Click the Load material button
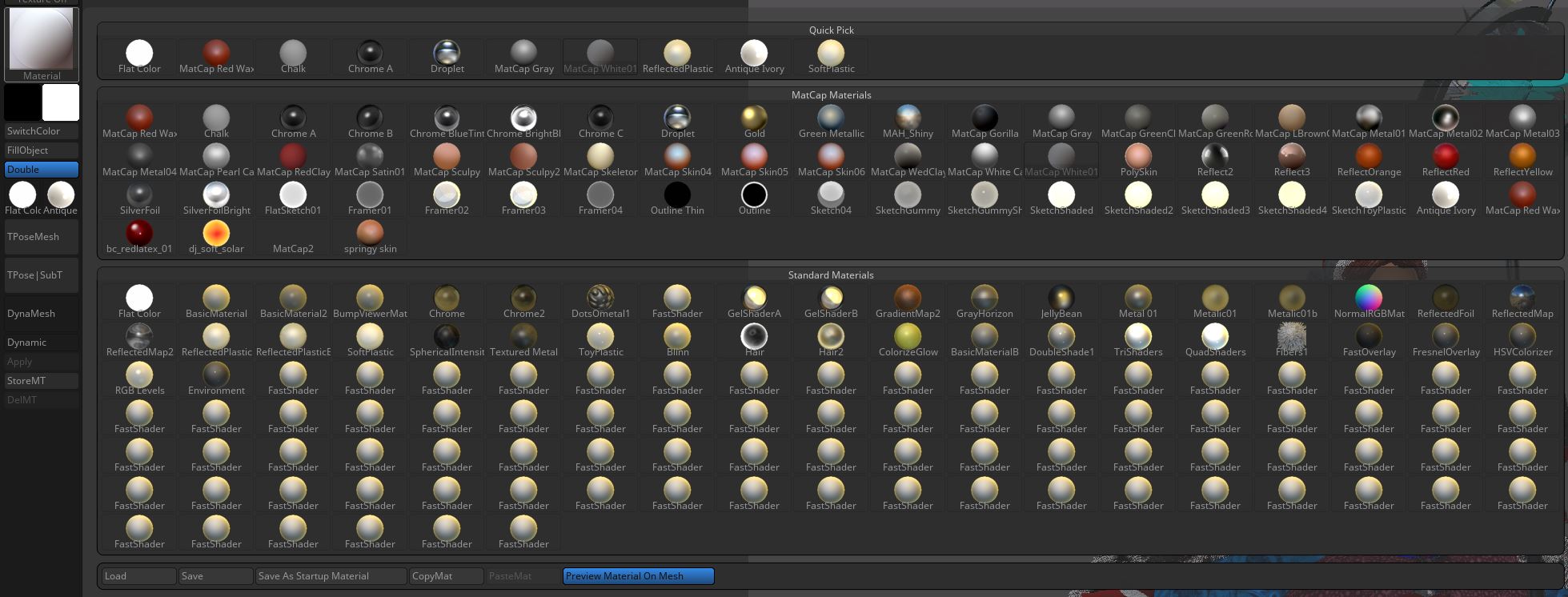Screen dimensions: 1568x597 click(x=139, y=576)
